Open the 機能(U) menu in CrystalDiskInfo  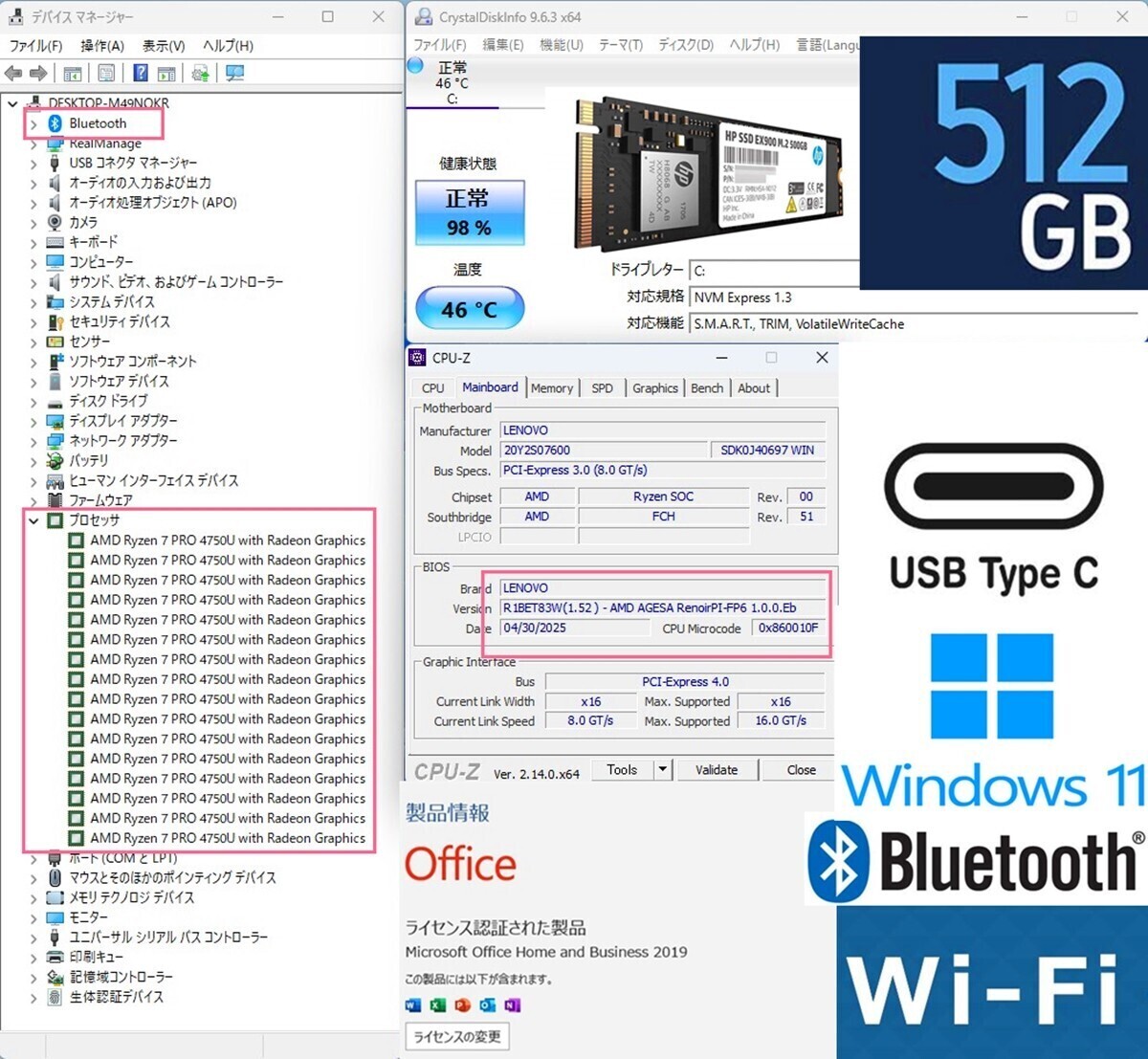[561, 44]
